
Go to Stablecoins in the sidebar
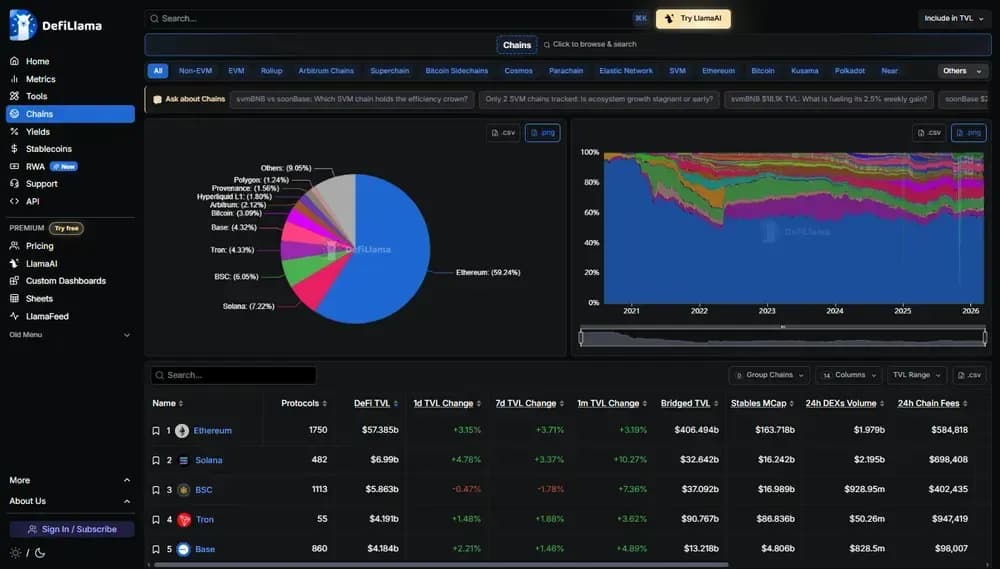48,149
